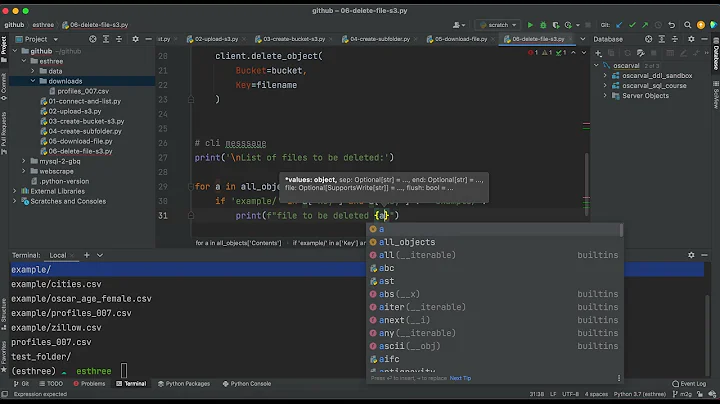Run with Coverage icon in toolbar
This screenshot has height=404, width=720.
(556, 25)
